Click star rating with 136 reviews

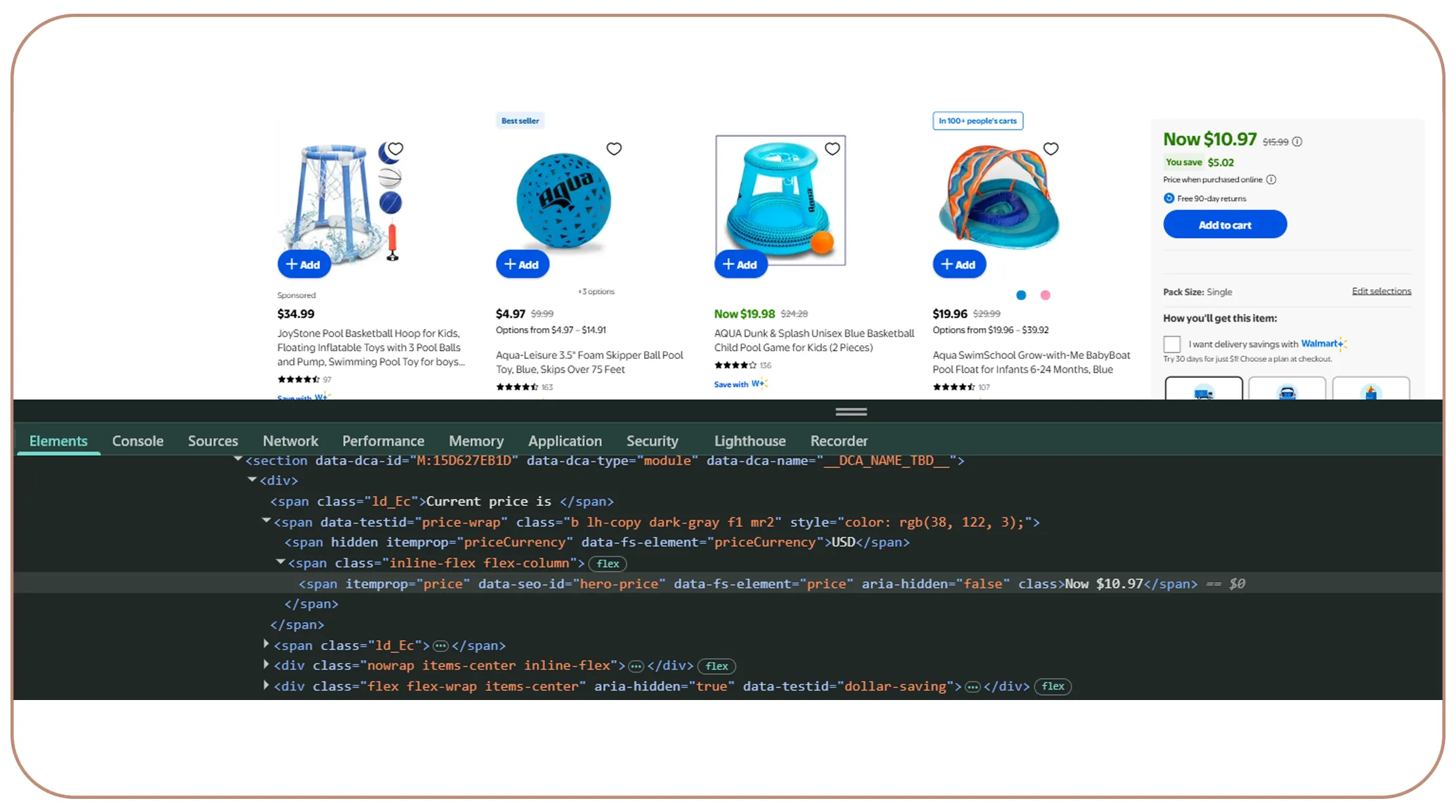click(736, 365)
